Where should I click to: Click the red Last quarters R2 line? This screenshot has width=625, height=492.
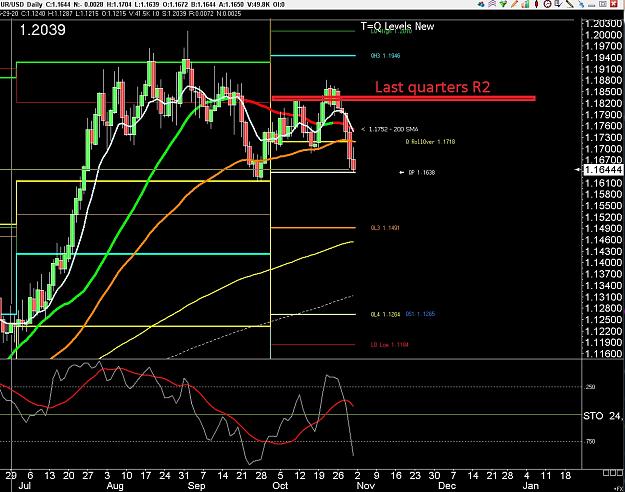tap(403, 98)
